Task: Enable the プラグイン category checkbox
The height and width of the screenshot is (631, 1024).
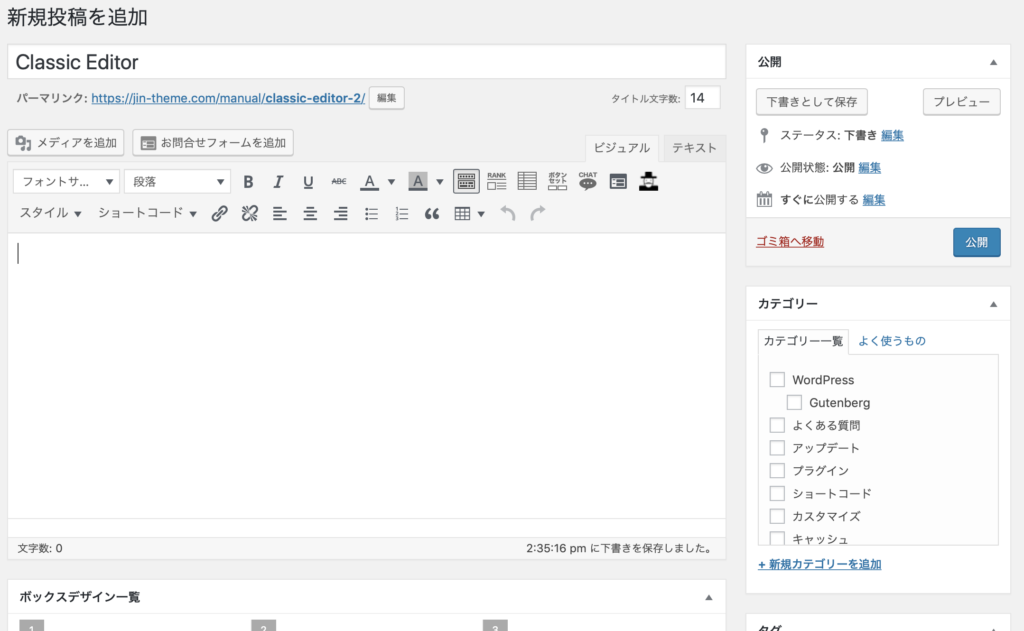Action: 777,471
